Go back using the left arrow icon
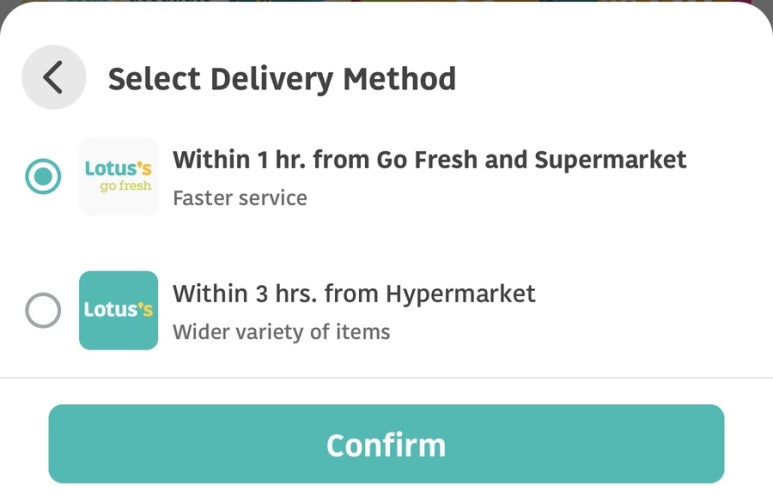This screenshot has width=773, height=503. click(53, 77)
